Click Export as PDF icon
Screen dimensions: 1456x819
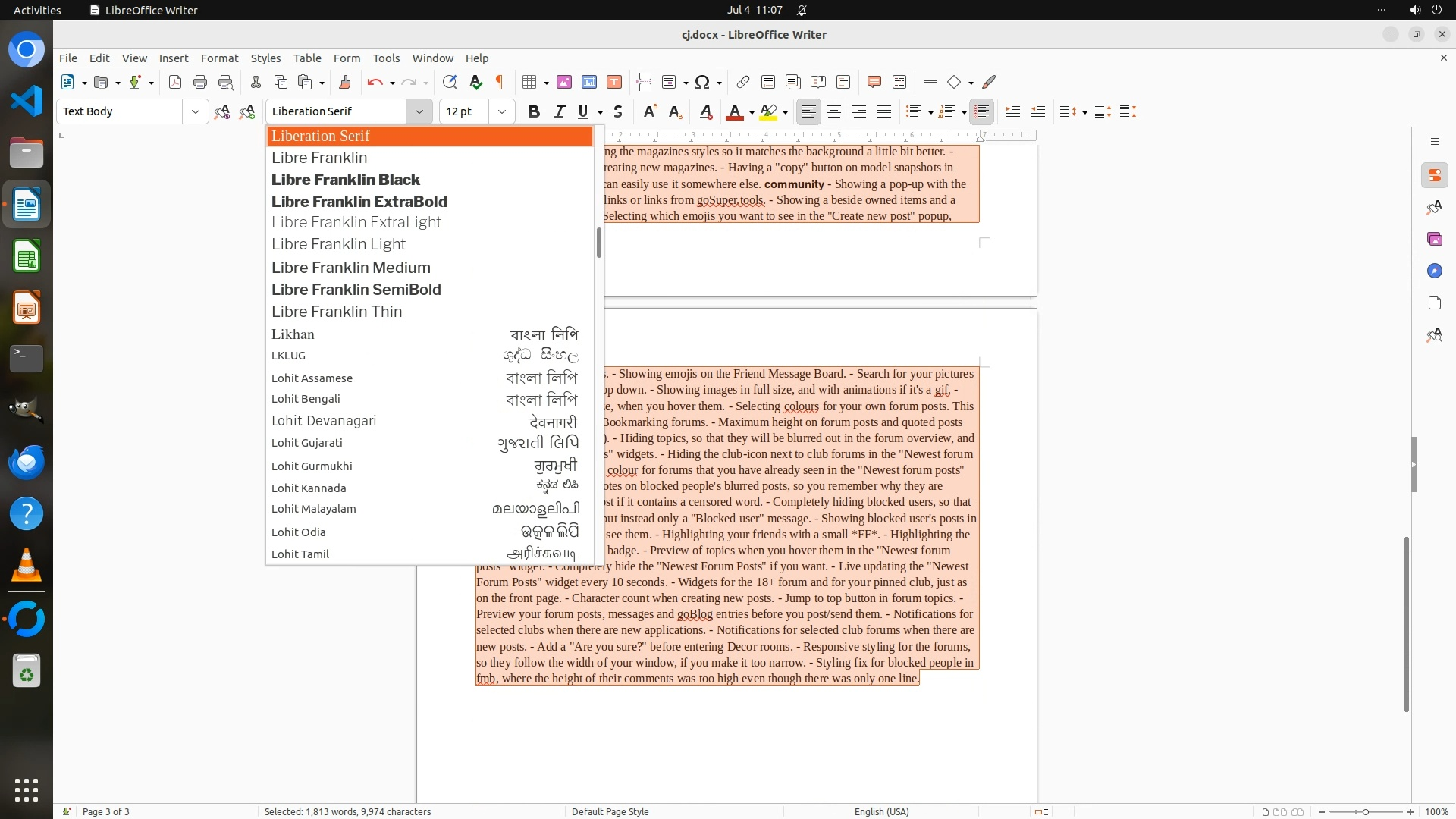[x=175, y=82]
